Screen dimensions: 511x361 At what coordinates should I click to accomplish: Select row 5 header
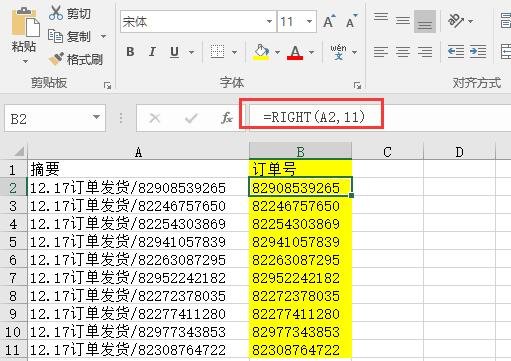13,242
